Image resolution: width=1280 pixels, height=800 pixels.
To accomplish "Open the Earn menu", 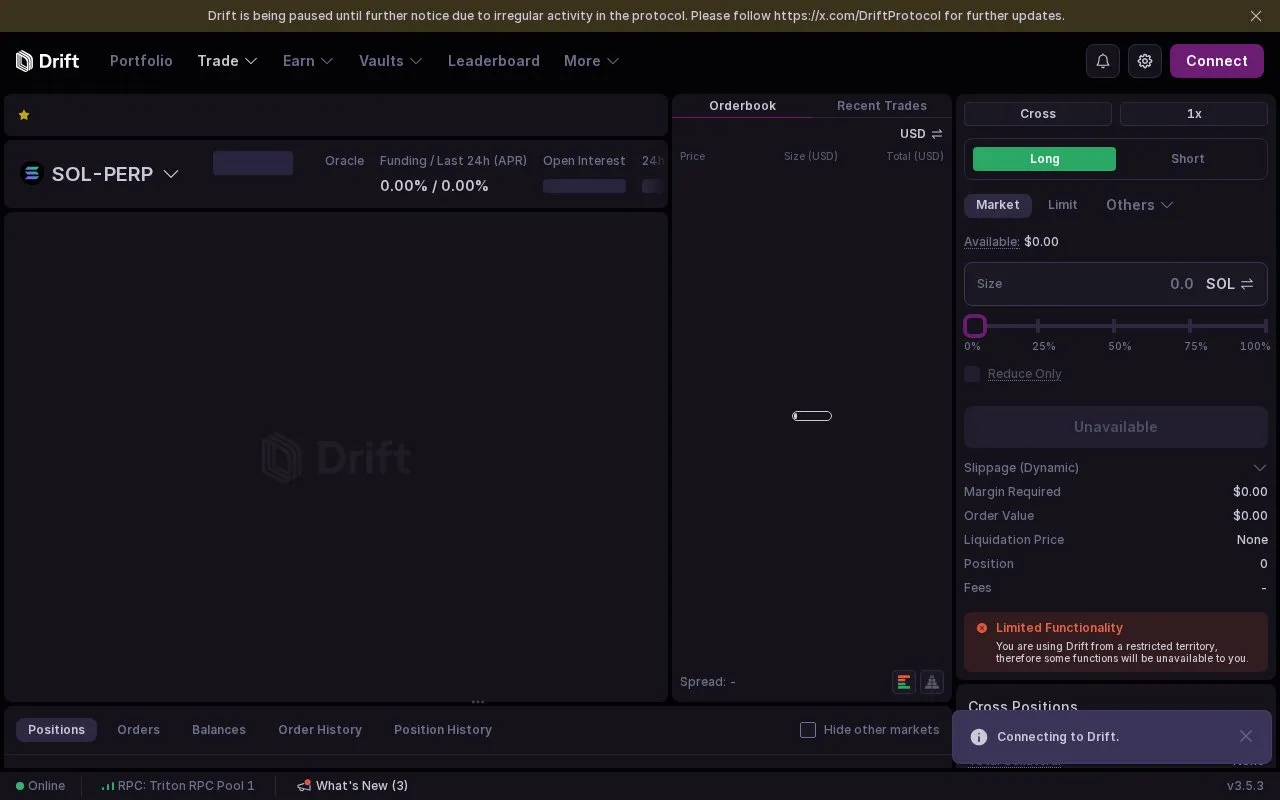I will [x=308, y=61].
